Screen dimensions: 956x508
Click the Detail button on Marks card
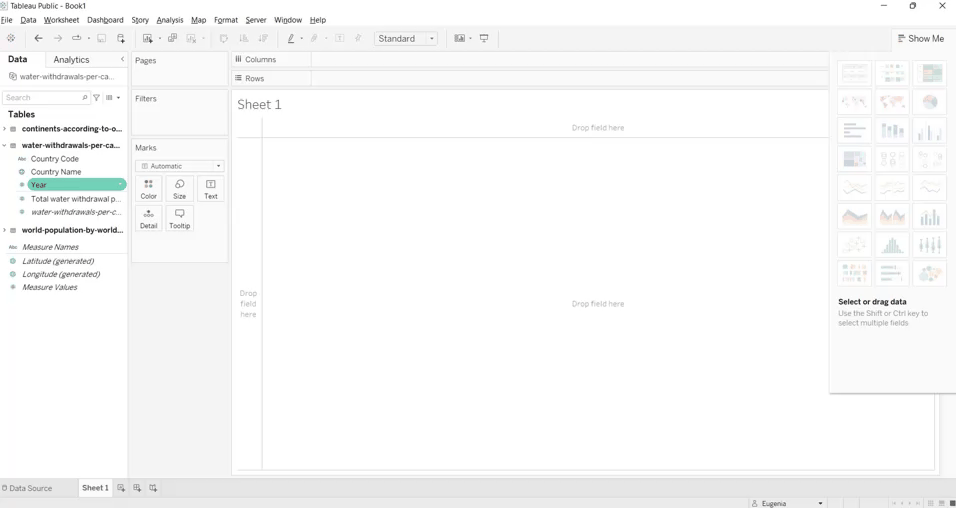click(149, 219)
